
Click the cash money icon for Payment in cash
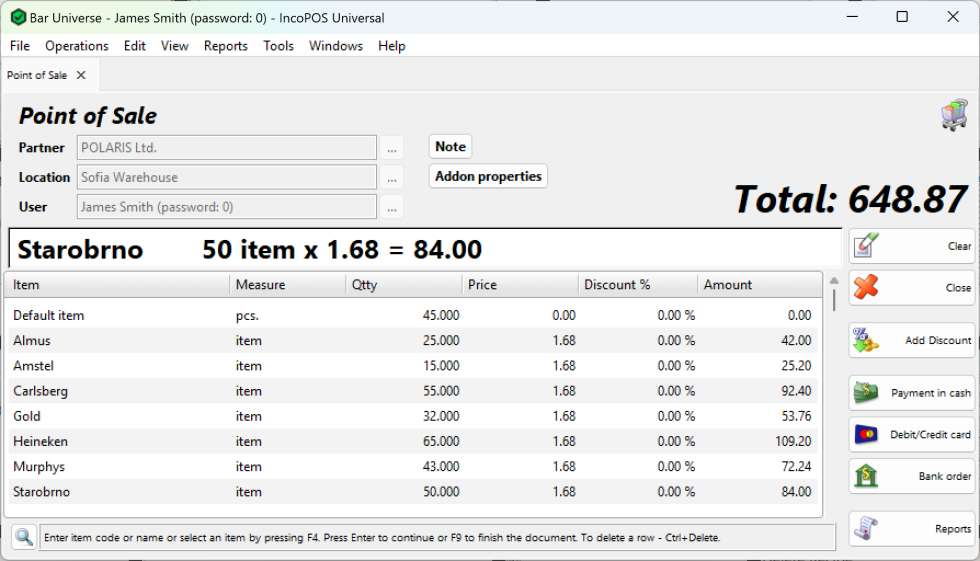(866, 392)
